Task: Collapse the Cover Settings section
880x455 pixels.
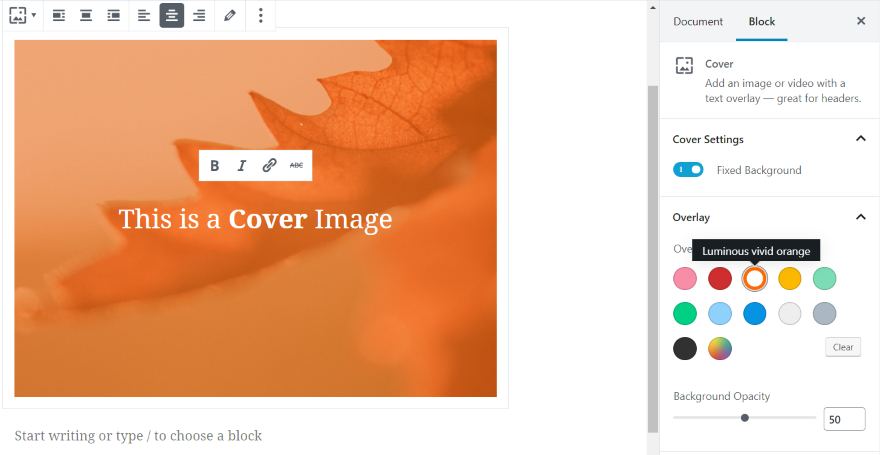Action: 860,139
